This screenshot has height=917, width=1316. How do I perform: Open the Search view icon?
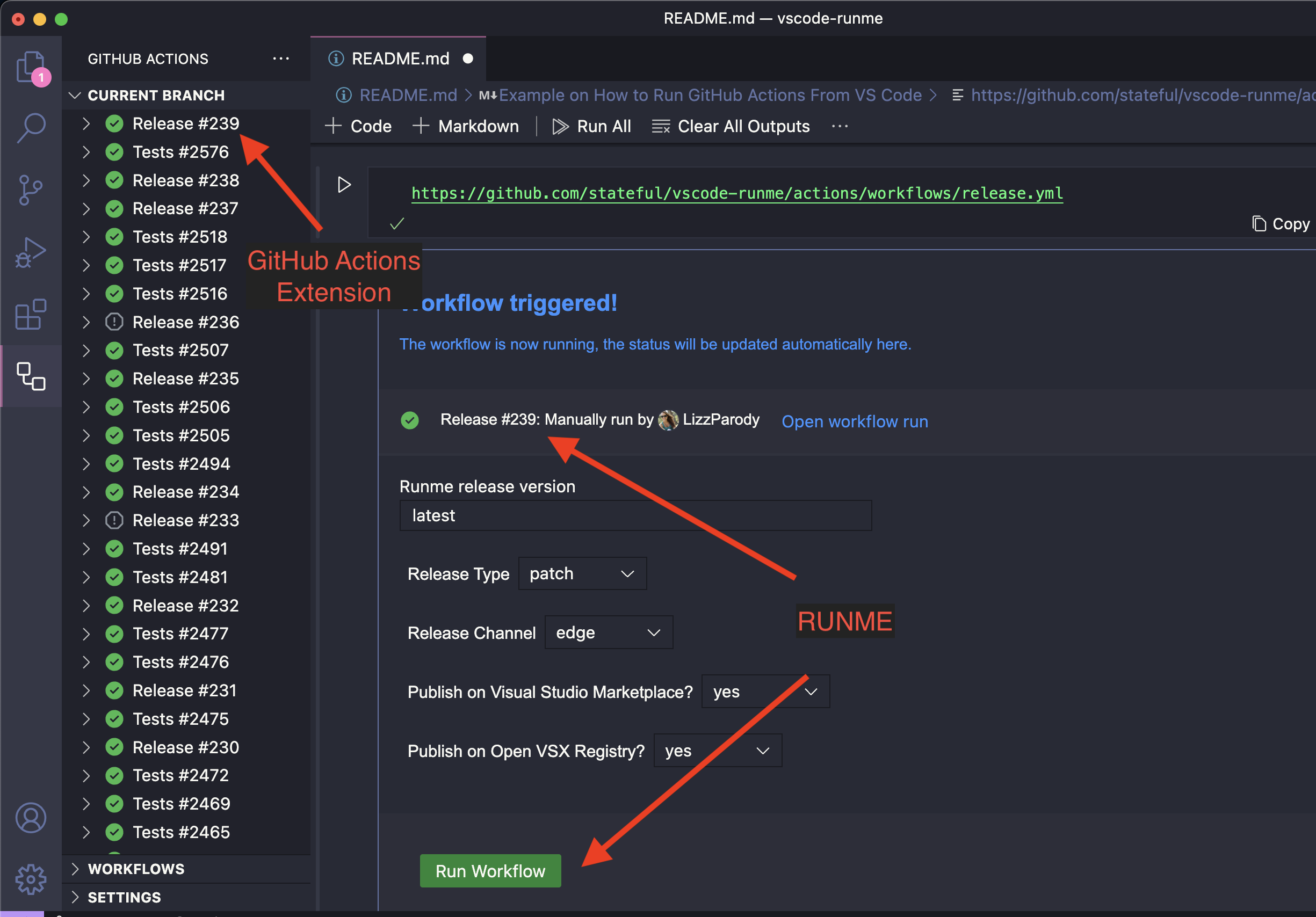pyautogui.click(x=31, y=128)
